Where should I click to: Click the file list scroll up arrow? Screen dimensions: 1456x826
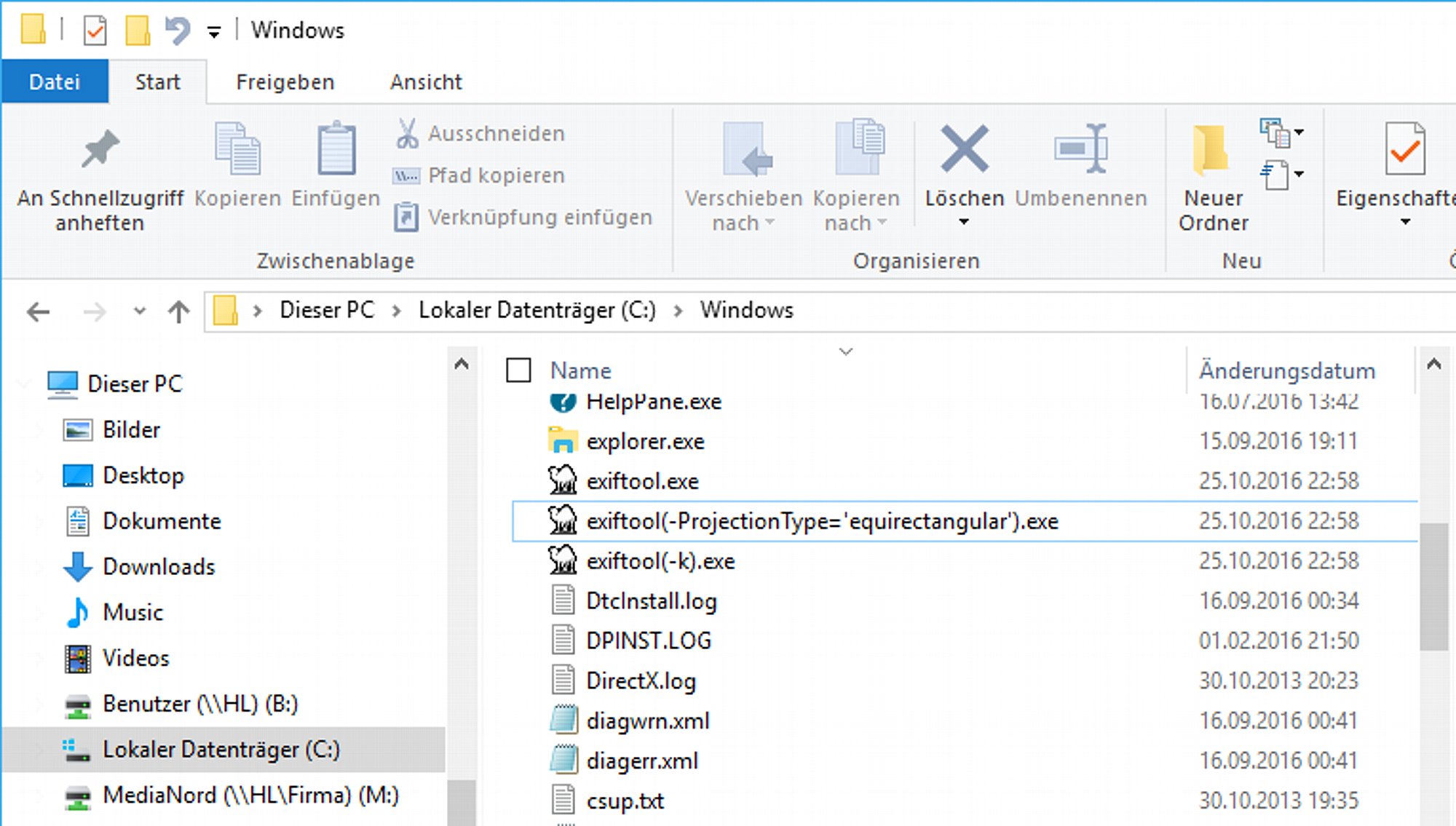1434,365
